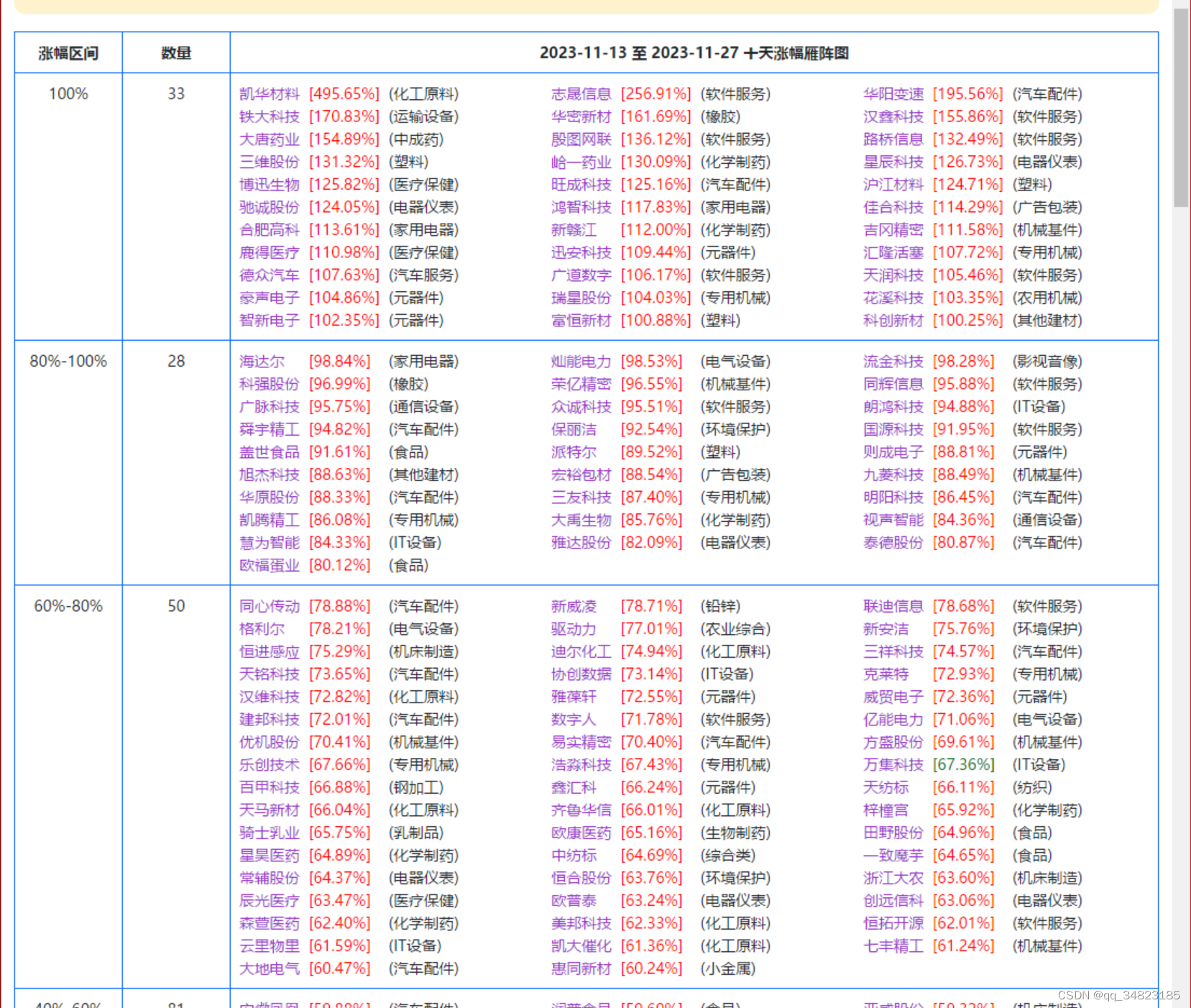Open the 德众汽车 link
Image resolution: width=1191 pixels, height=1008 pixels.
270,275
